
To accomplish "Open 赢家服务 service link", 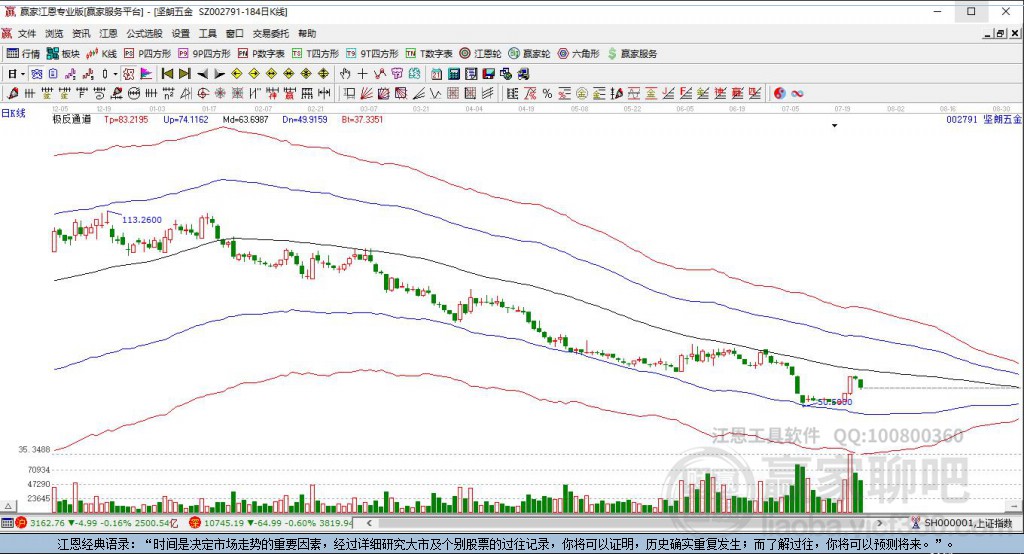I will [632, 54].
